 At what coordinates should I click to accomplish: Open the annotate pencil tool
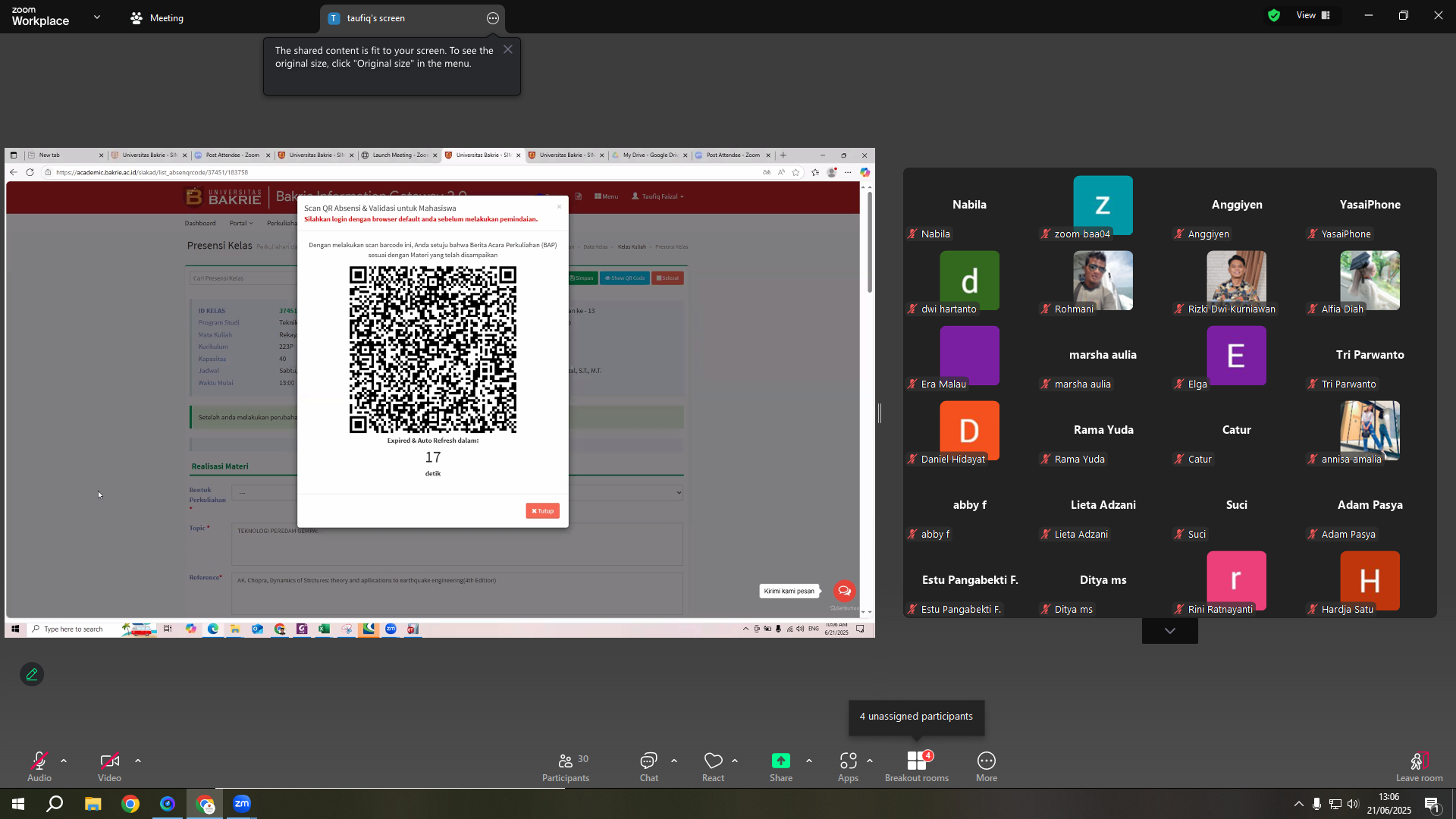click(x=32, y=674)
